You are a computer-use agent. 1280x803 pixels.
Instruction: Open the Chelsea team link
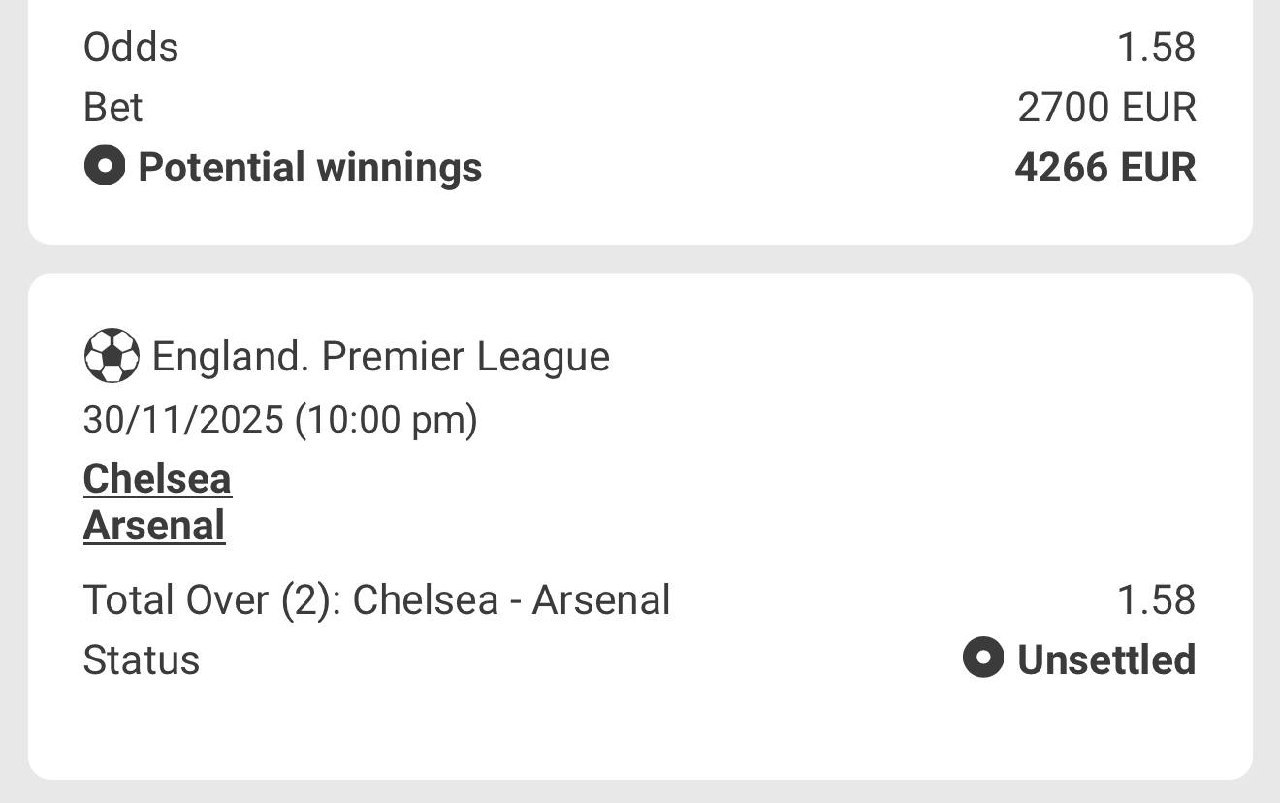[157, 479]
